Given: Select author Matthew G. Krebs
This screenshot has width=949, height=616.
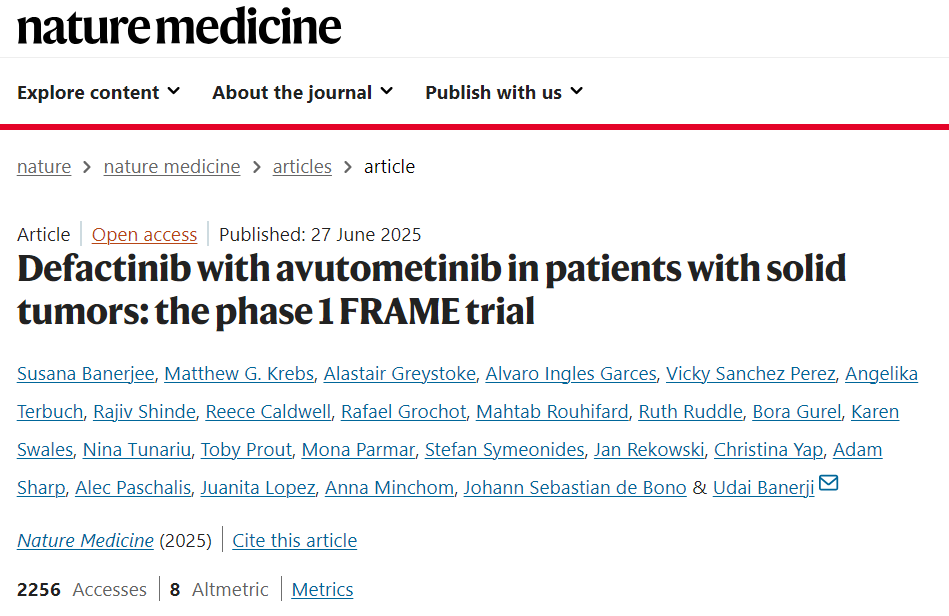Looking at the screenshot, I should pos(239,373).
